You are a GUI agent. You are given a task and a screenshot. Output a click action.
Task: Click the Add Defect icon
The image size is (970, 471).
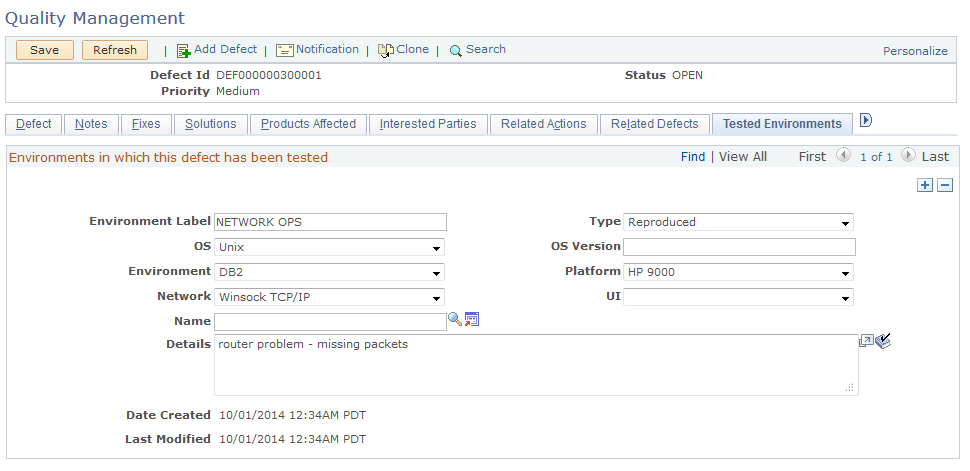coord(184,51)
